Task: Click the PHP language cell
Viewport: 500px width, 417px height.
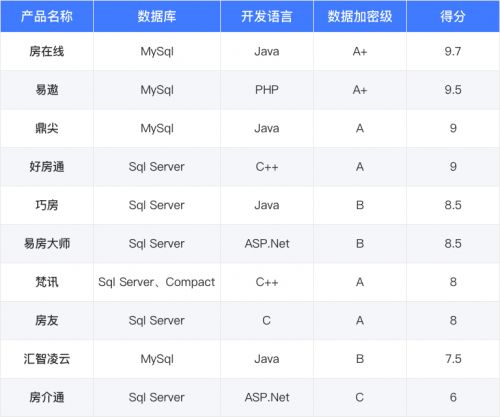Action: 267,90
